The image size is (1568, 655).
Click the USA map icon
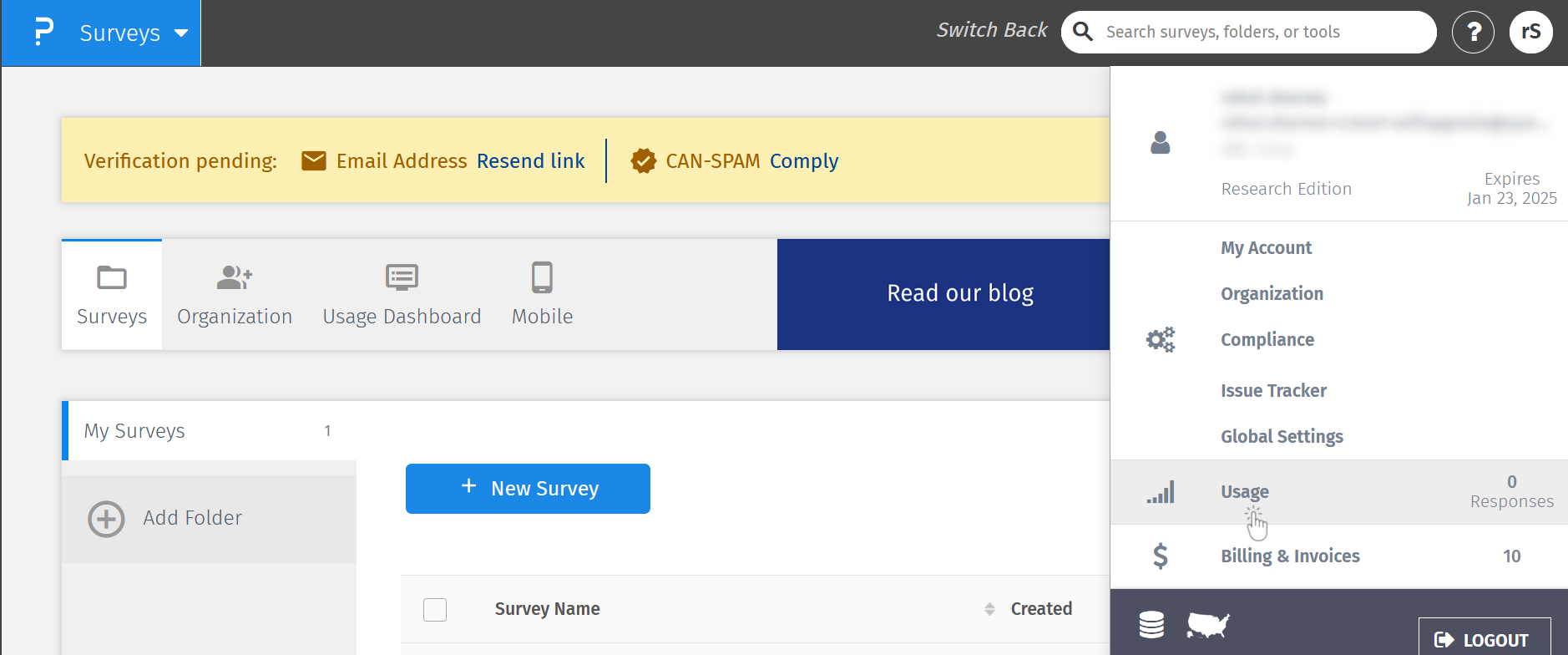(1208, 624)
